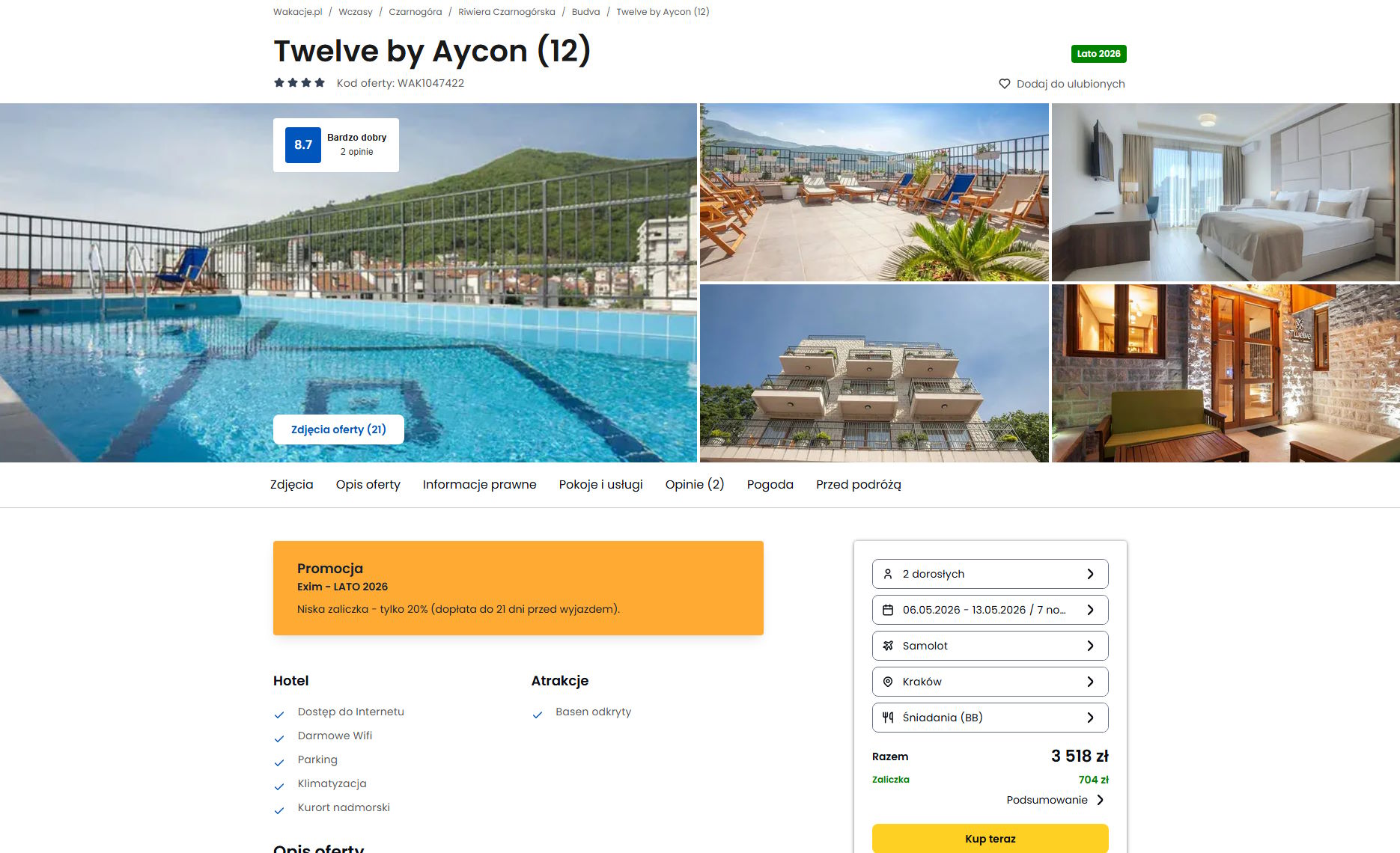Screen dimensions: 1400x853
Task: Switch to the Opis oferty tab
Action: click(368, 484)
